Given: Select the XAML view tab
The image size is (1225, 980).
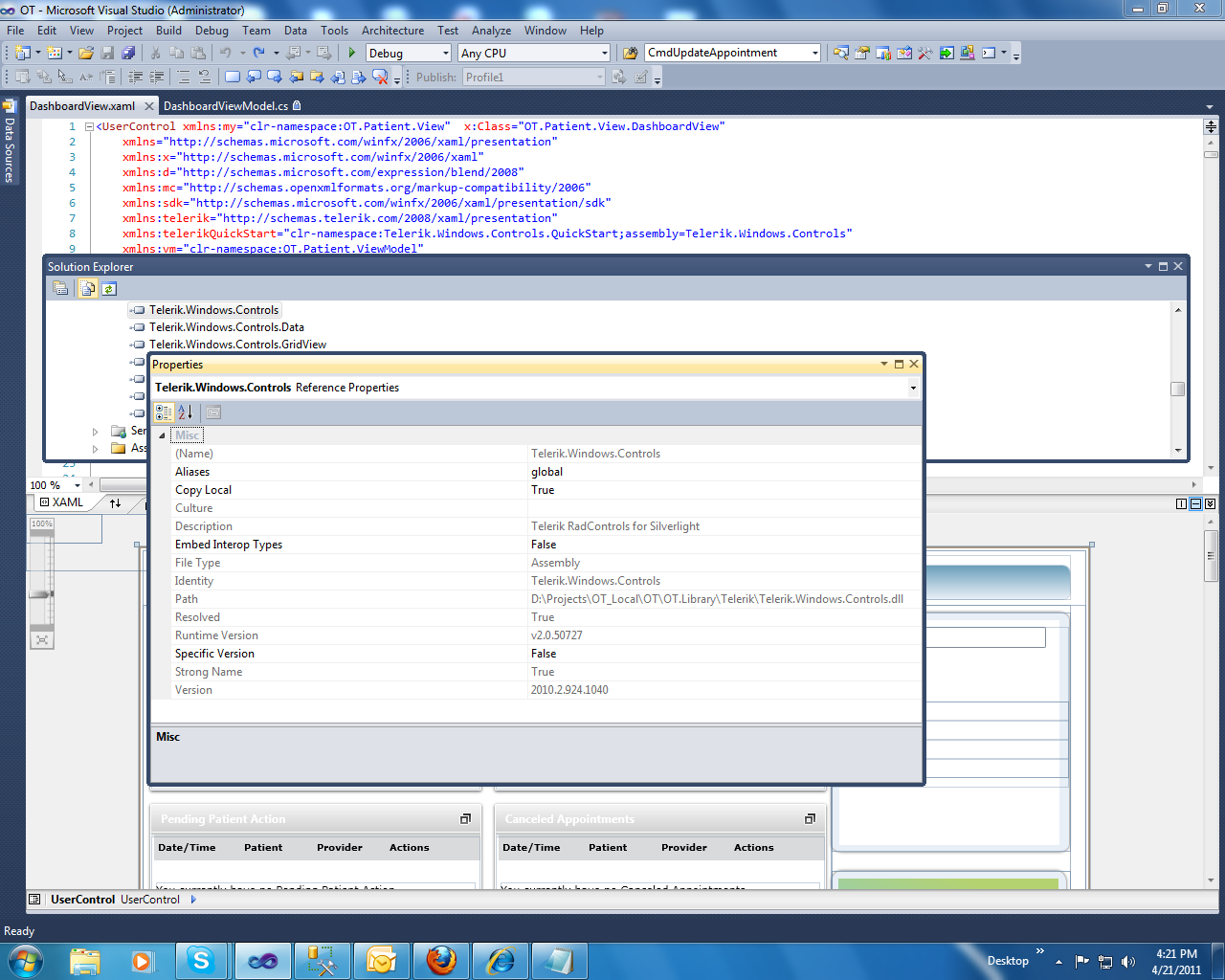Looking at the screenshot, I should [62, 502].
